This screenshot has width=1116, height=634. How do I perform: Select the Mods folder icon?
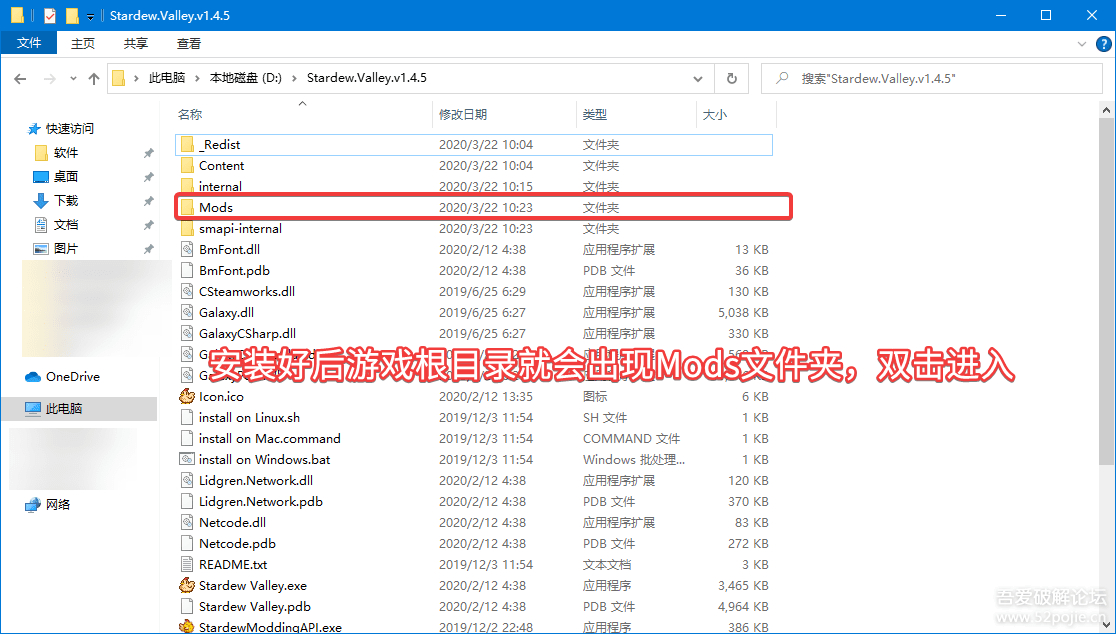[187, 207]
